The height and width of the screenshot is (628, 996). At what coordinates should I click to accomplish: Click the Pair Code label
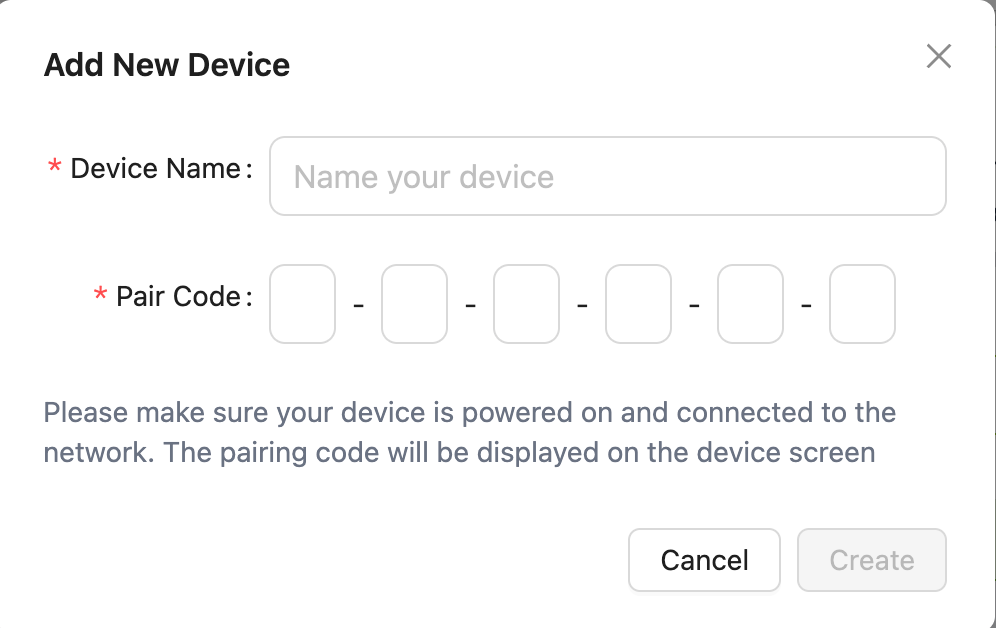(178, 297)
